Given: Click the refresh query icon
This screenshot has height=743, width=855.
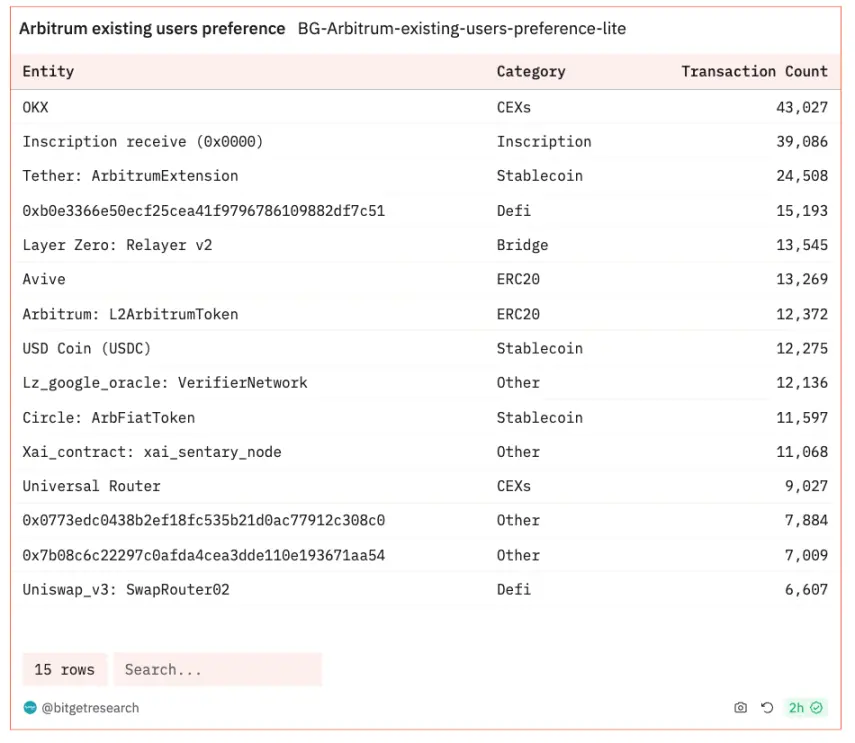Looking at the screenshot, I should point(767,708).
